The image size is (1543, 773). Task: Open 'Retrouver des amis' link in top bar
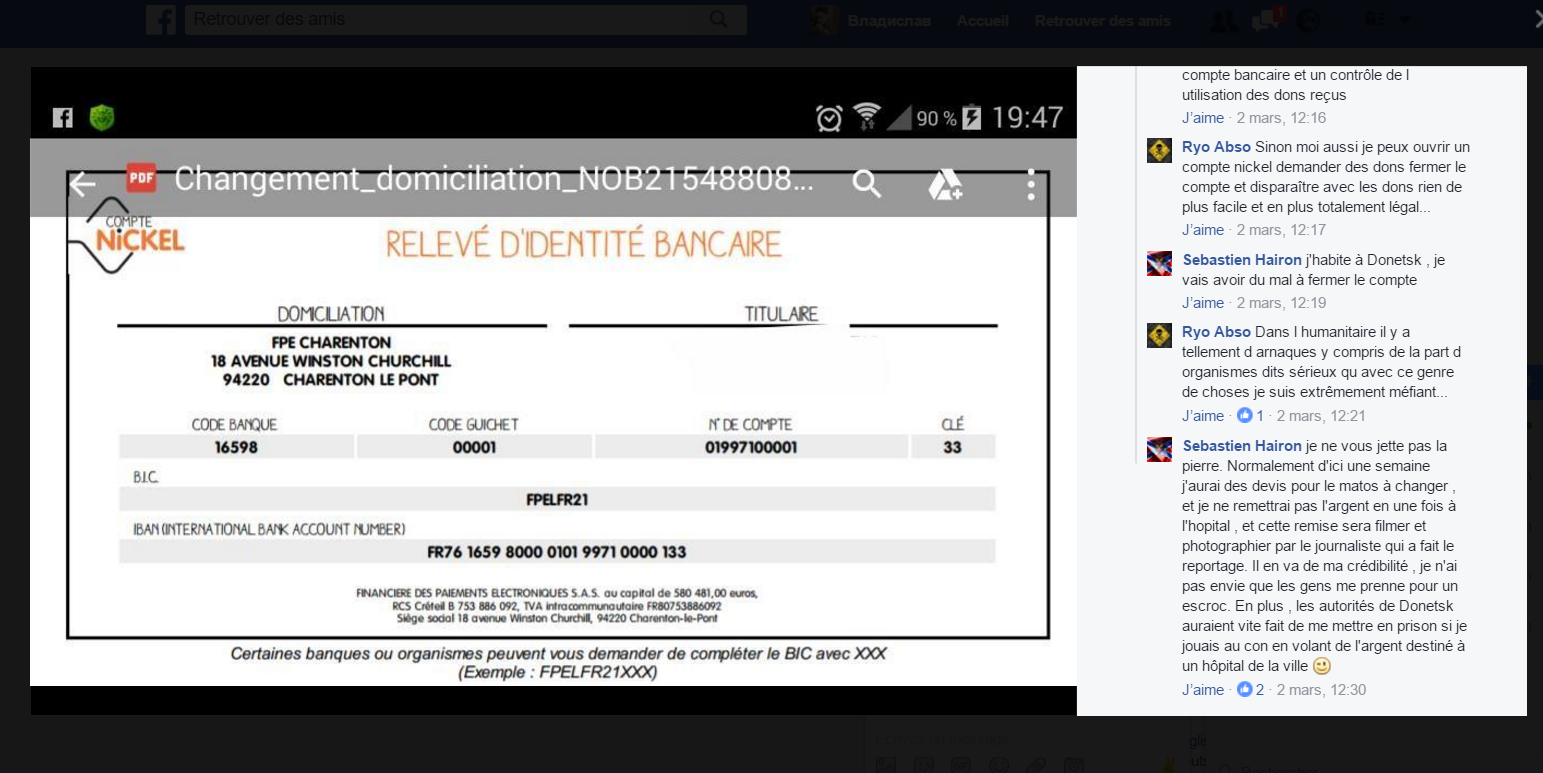(x=1102, y=20)
